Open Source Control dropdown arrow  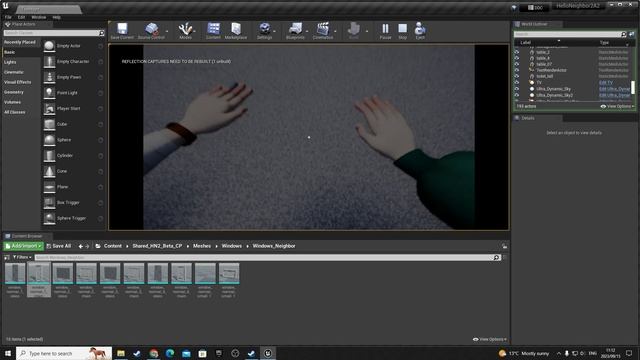[x=167, y=31]
